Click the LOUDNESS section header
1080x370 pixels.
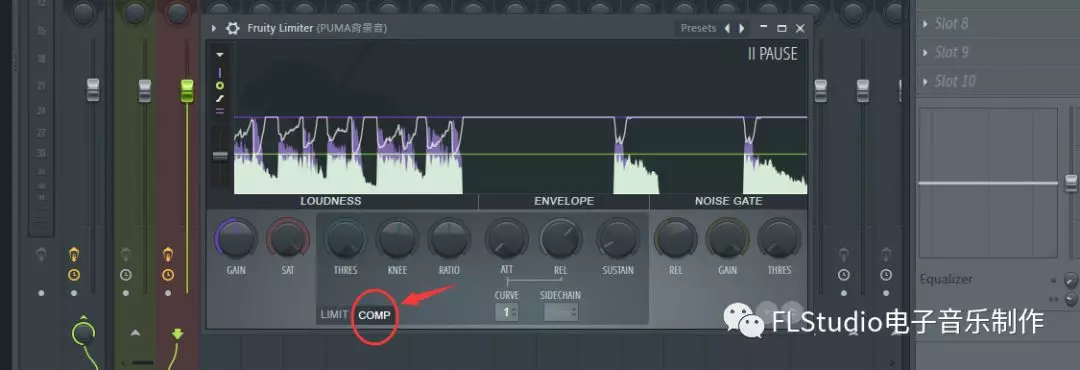click(x=331, y=201)
